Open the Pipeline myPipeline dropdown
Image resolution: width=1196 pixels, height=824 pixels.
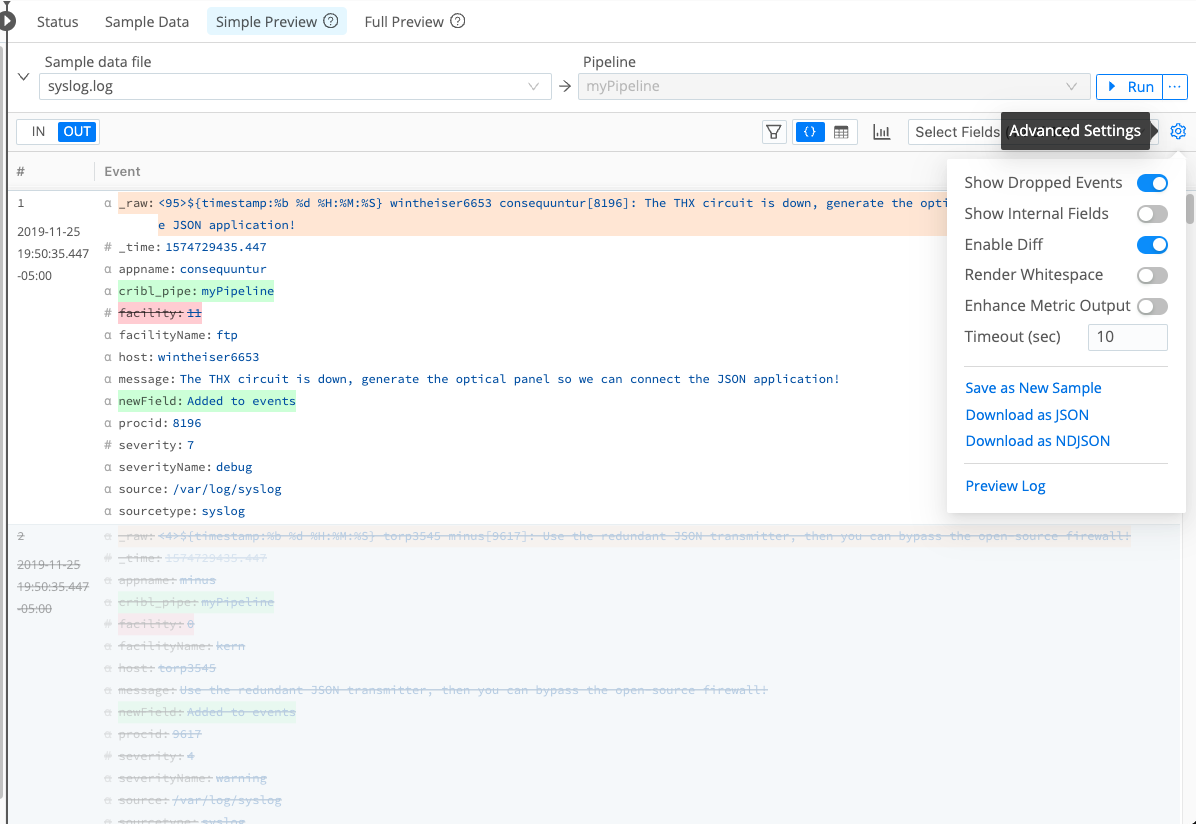[x=834, y=86]
